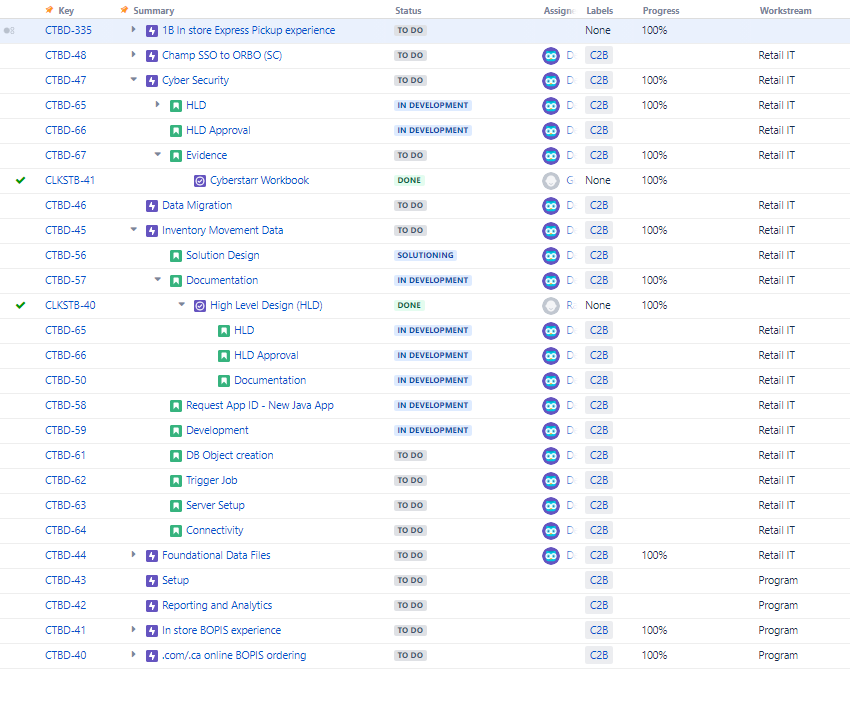This screenshot has width=850, height=705.
Task: Click story icon beside Solution Design
Action: click(x=176, y=256)
